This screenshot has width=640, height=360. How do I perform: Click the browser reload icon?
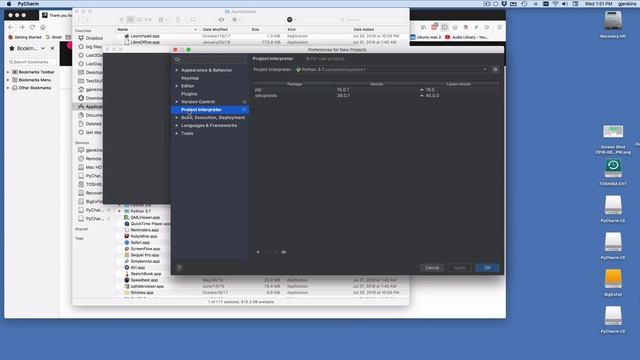[32, 27]
